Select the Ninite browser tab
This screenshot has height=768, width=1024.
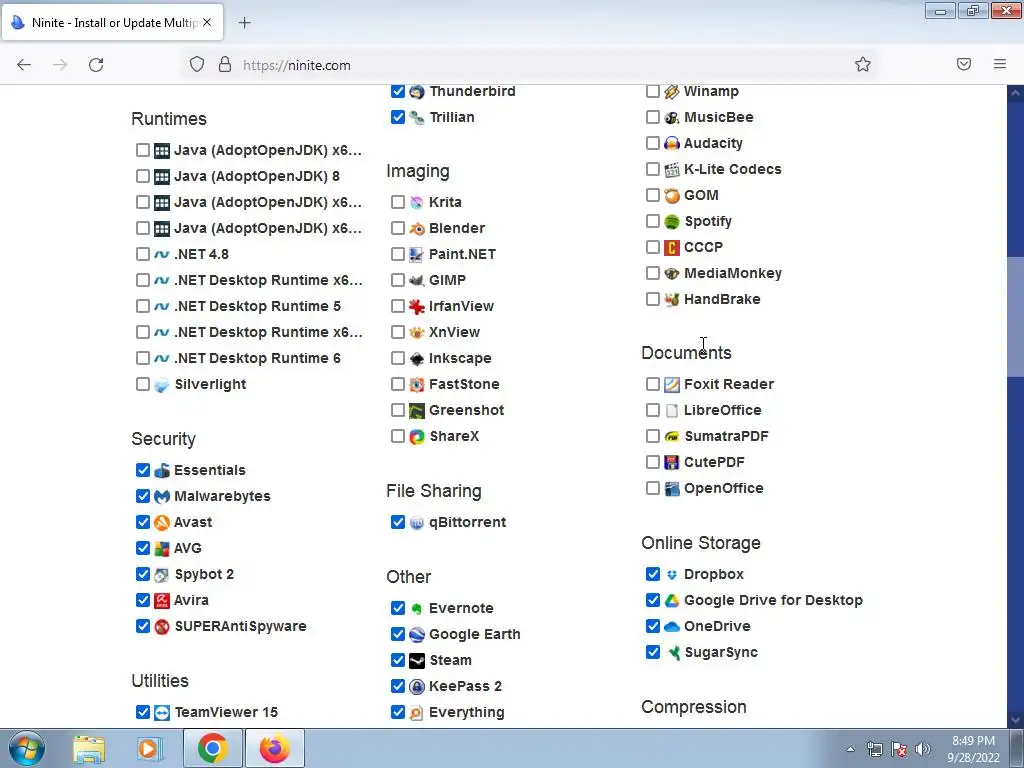point(112,22)
